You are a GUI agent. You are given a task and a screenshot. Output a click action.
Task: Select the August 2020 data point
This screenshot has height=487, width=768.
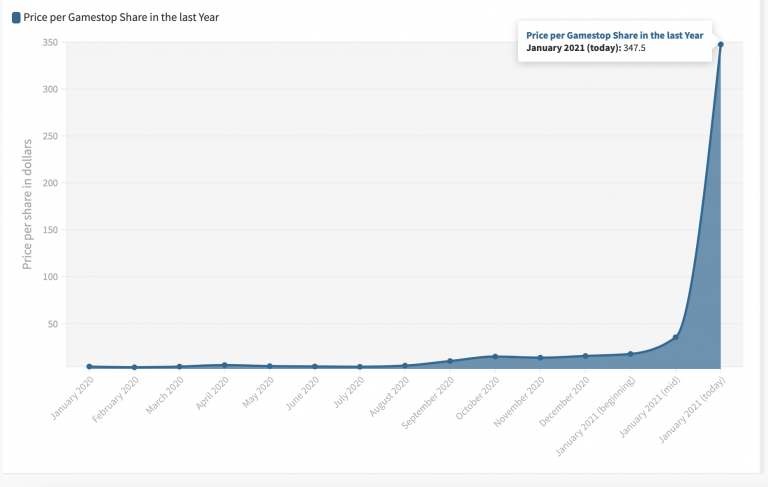[405, 365]
